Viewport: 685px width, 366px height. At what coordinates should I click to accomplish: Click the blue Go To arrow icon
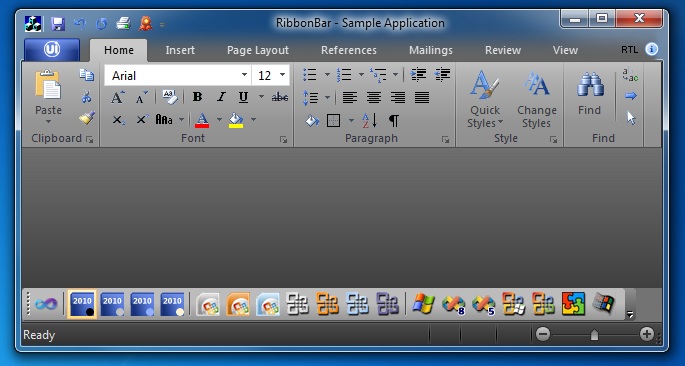(x=631, y=96)
